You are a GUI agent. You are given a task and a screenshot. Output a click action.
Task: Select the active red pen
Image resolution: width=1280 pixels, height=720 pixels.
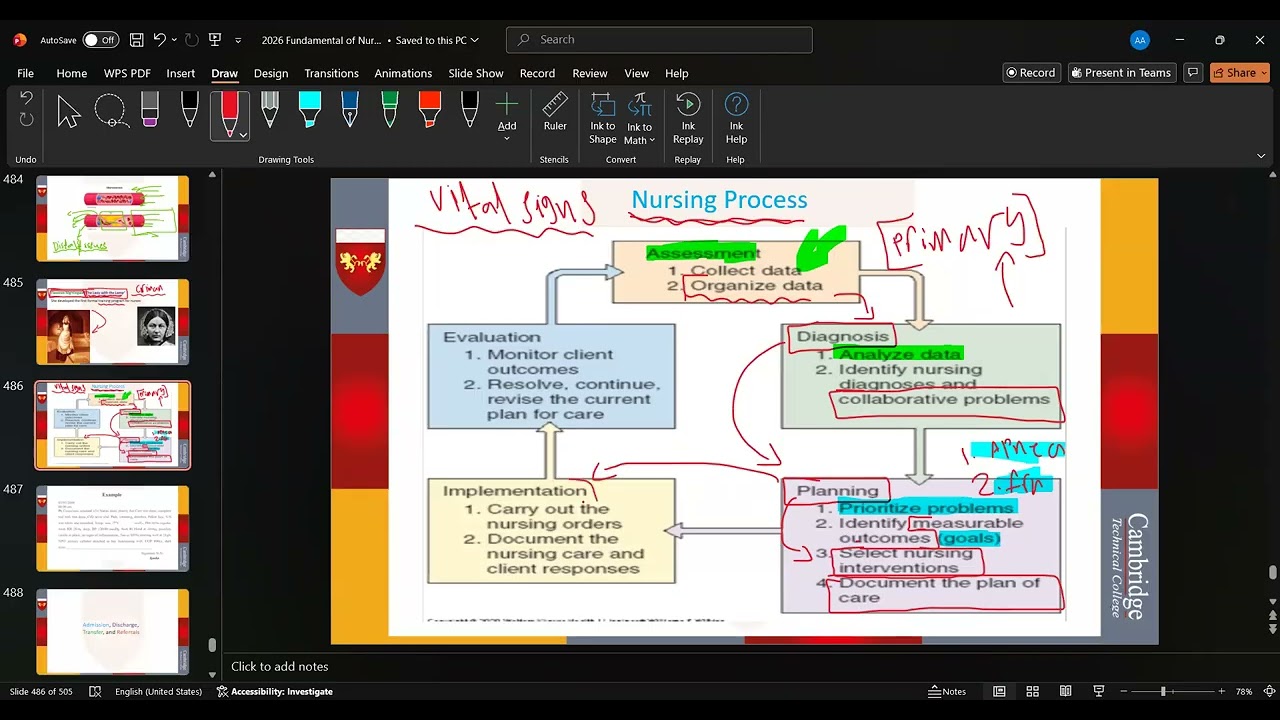(229, 113)
